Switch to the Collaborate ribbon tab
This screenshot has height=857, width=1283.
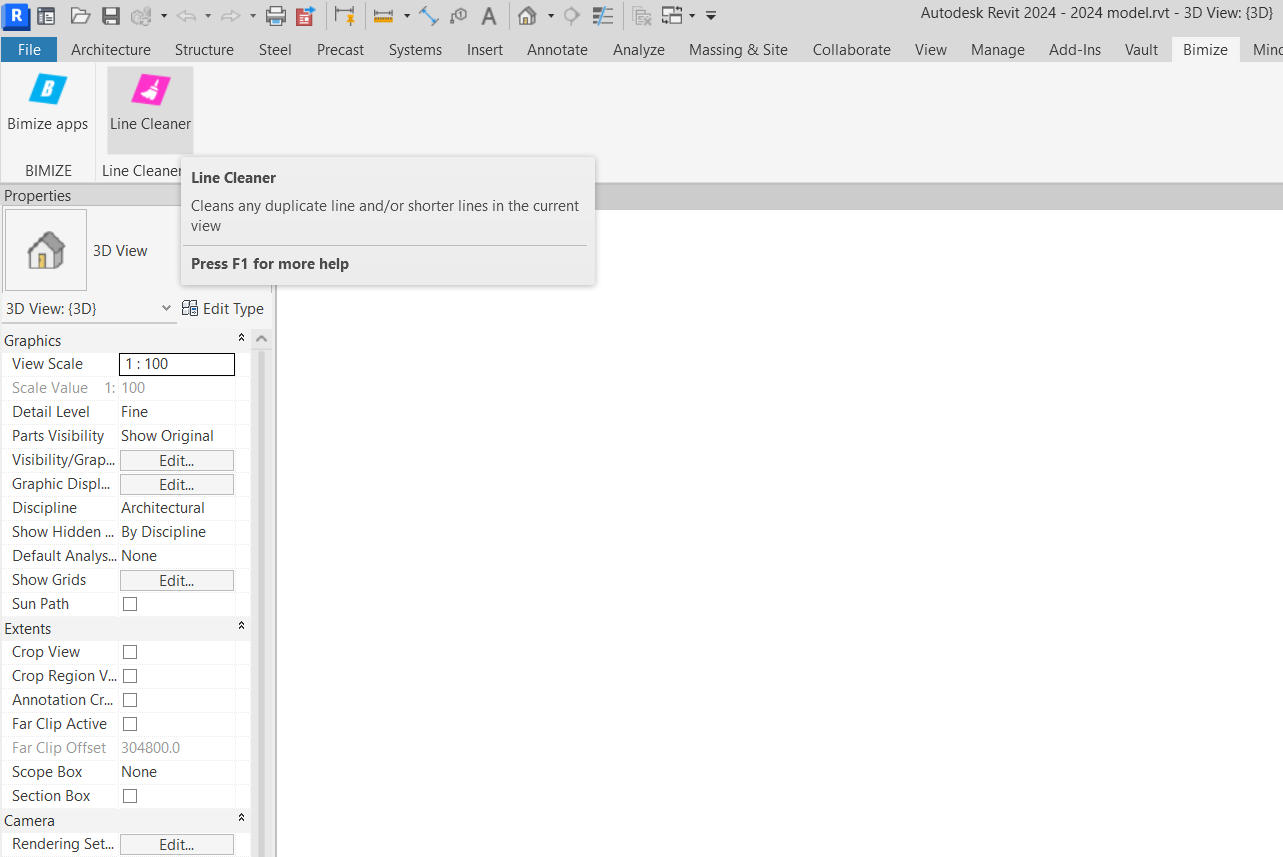point(852,50)
